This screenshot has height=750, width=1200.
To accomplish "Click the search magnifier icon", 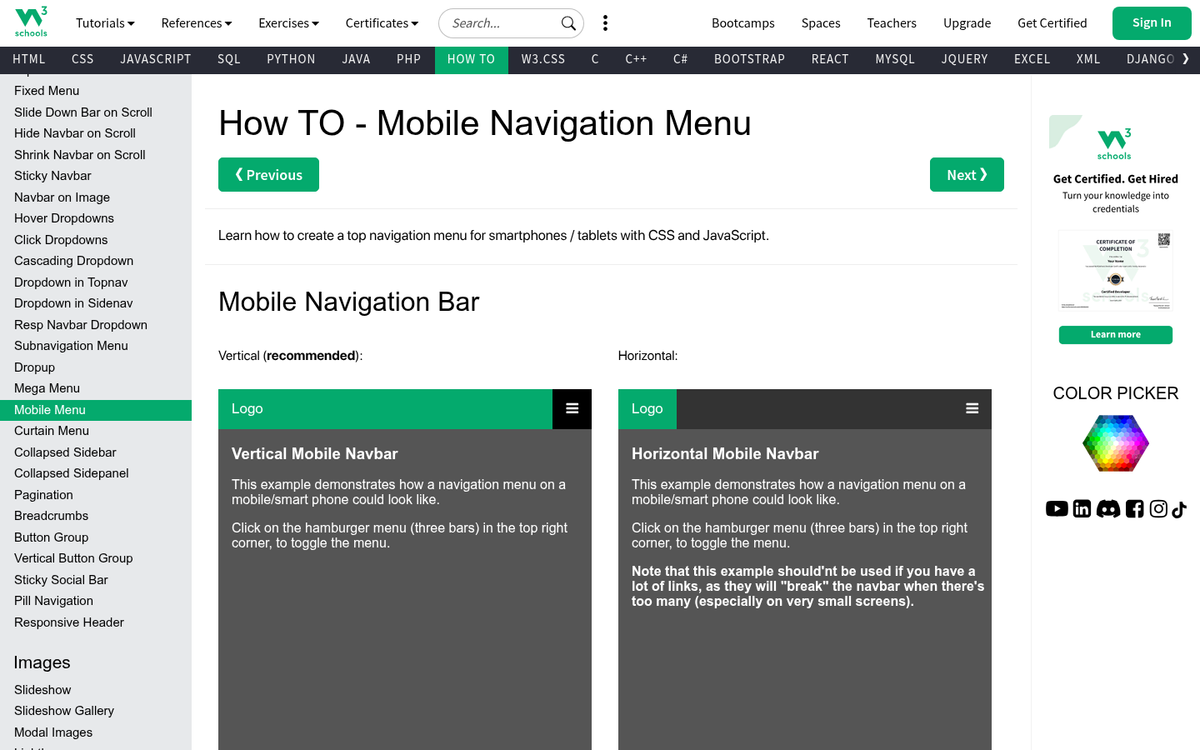I will 568,23.
